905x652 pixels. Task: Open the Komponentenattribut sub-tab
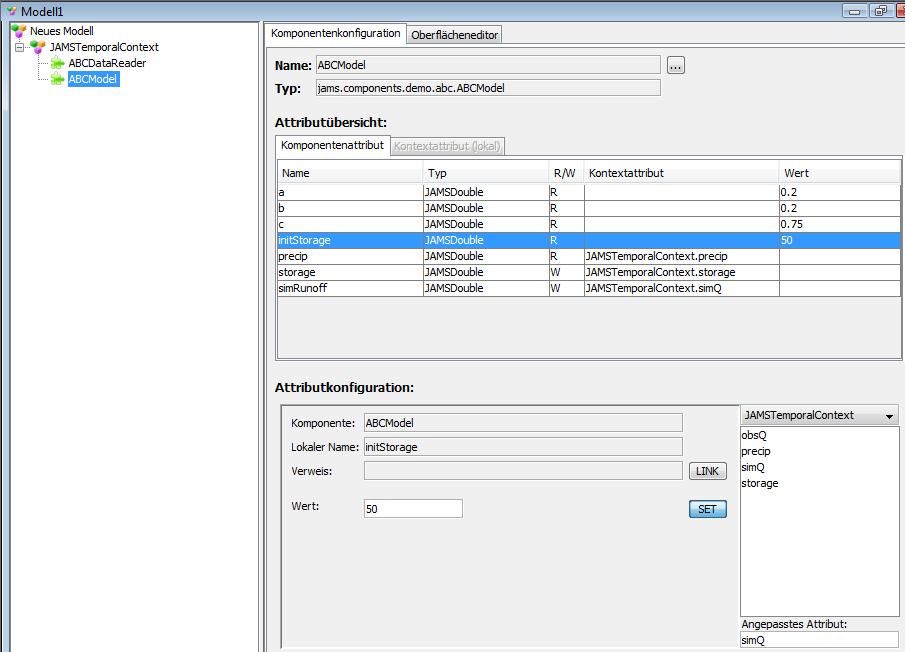coord(332,146)
